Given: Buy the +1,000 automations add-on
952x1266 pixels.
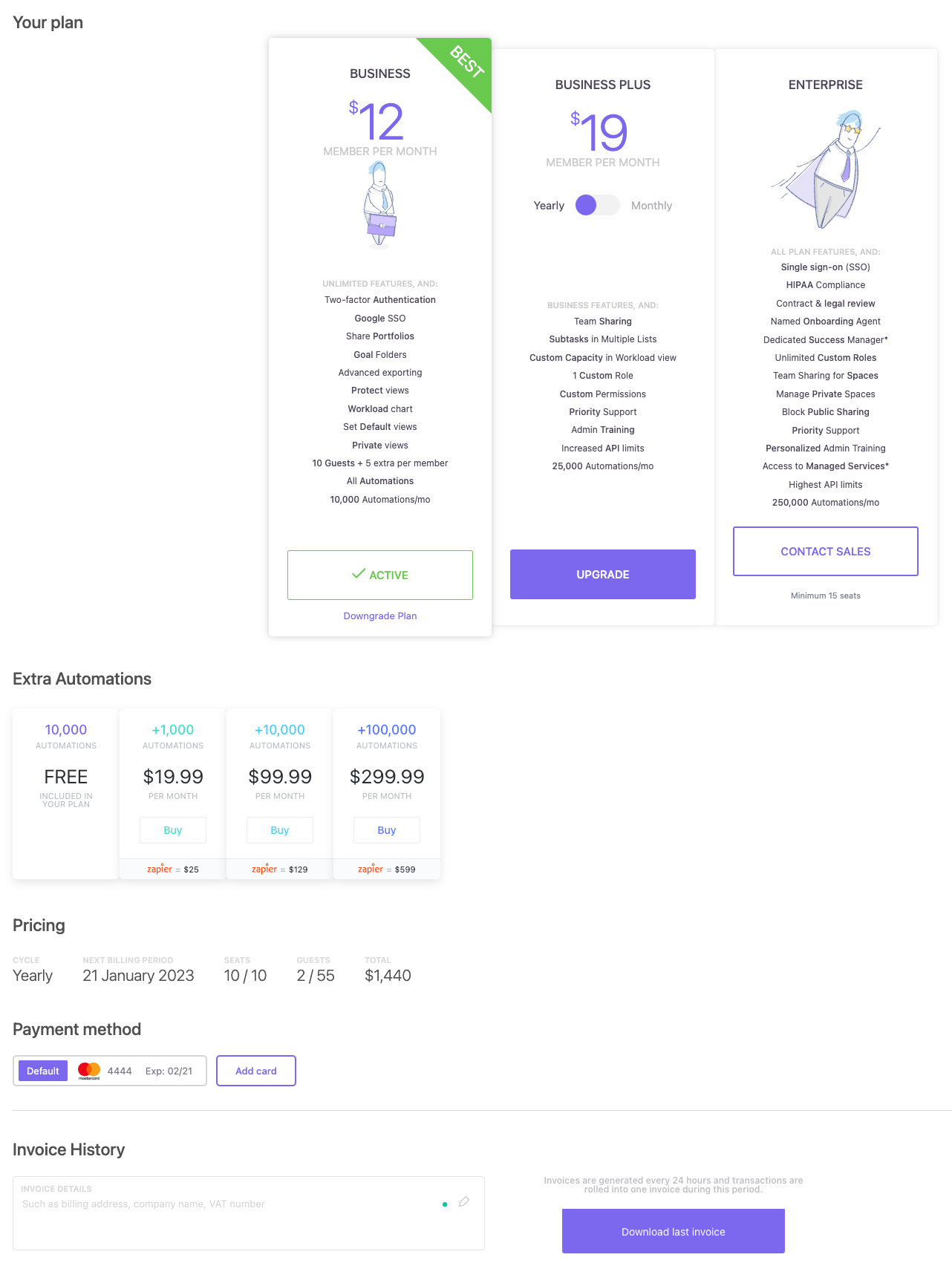Looking at the screenshot, I should (173, 830).
